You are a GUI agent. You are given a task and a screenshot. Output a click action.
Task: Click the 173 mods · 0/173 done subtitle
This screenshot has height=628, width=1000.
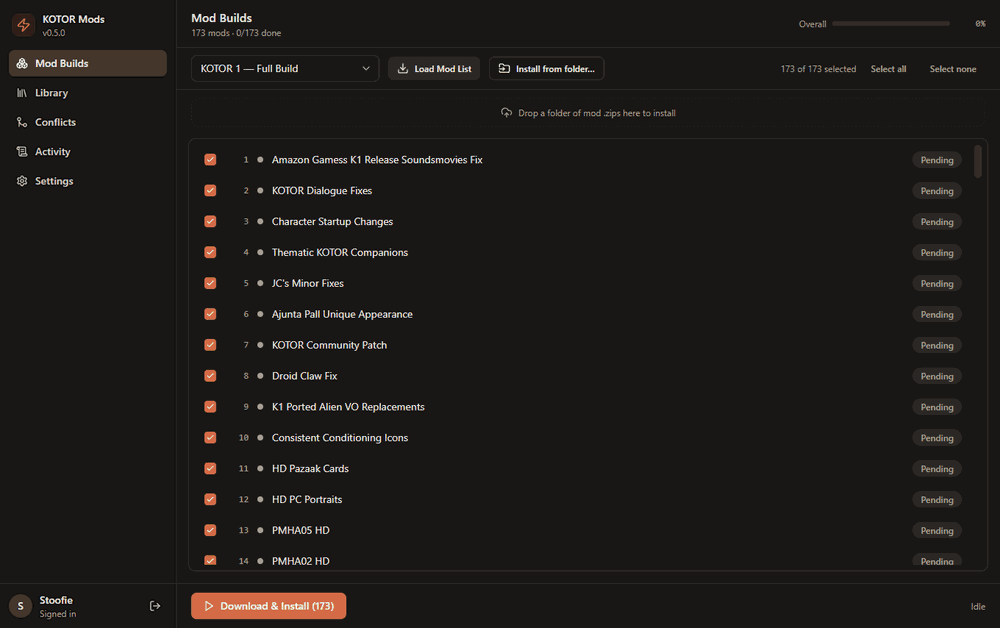(x=236, y=33)
